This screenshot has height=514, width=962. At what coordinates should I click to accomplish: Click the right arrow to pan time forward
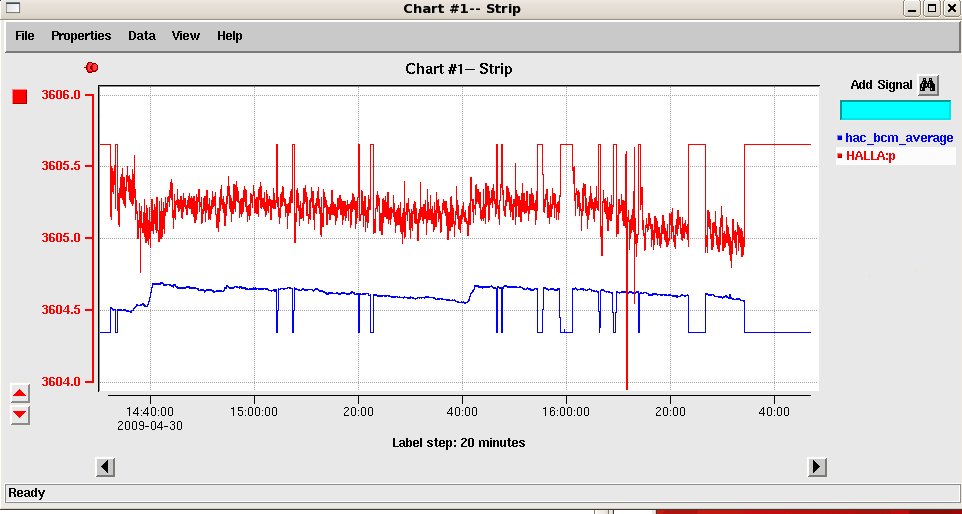coord(816,467)
